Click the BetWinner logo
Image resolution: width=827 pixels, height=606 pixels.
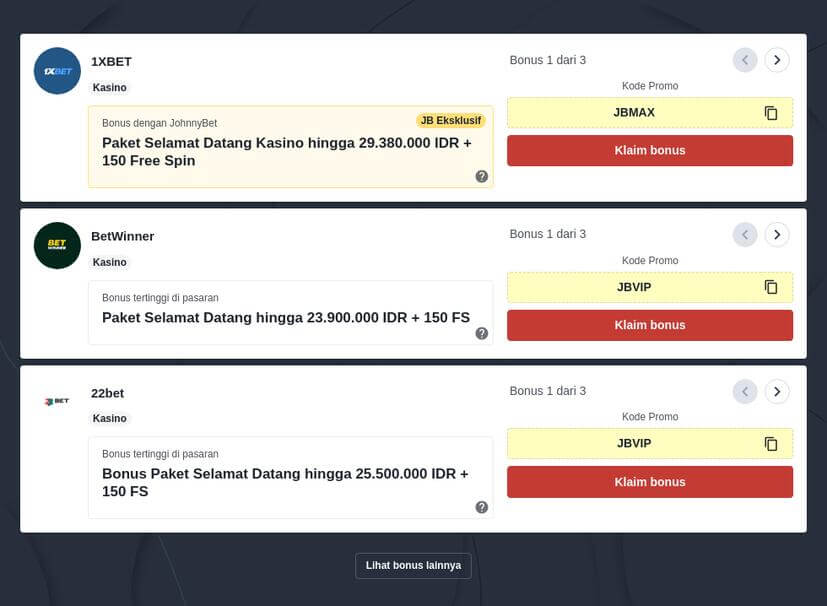(x=57, y=246)
